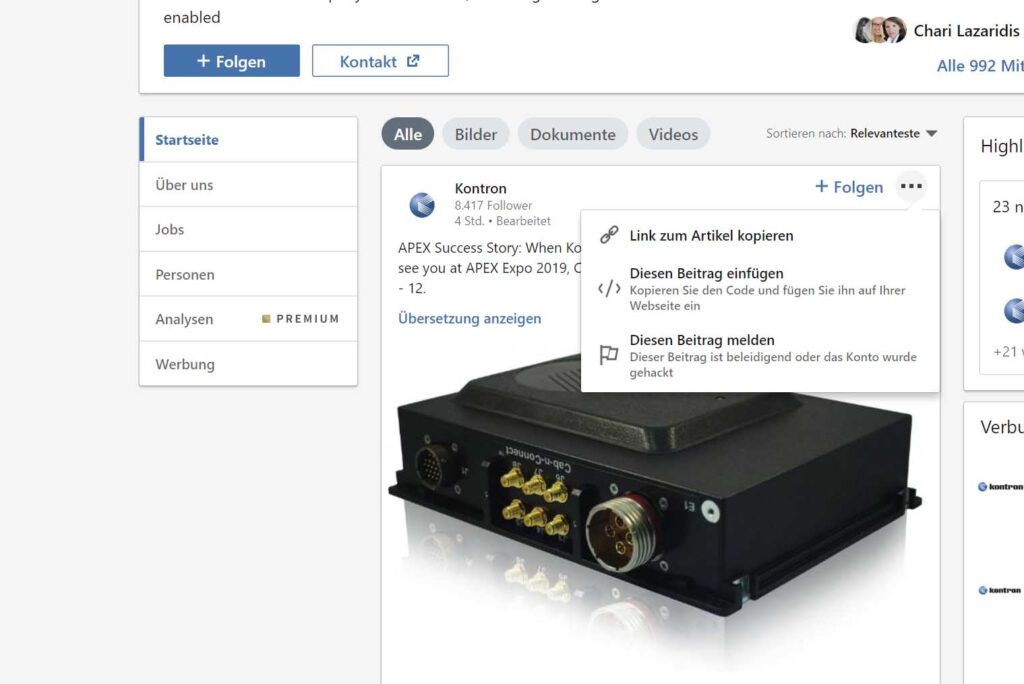The width and height of the screenshot is (1024, 684).
Task: Click the chain link copy icon
Action: 609,236
